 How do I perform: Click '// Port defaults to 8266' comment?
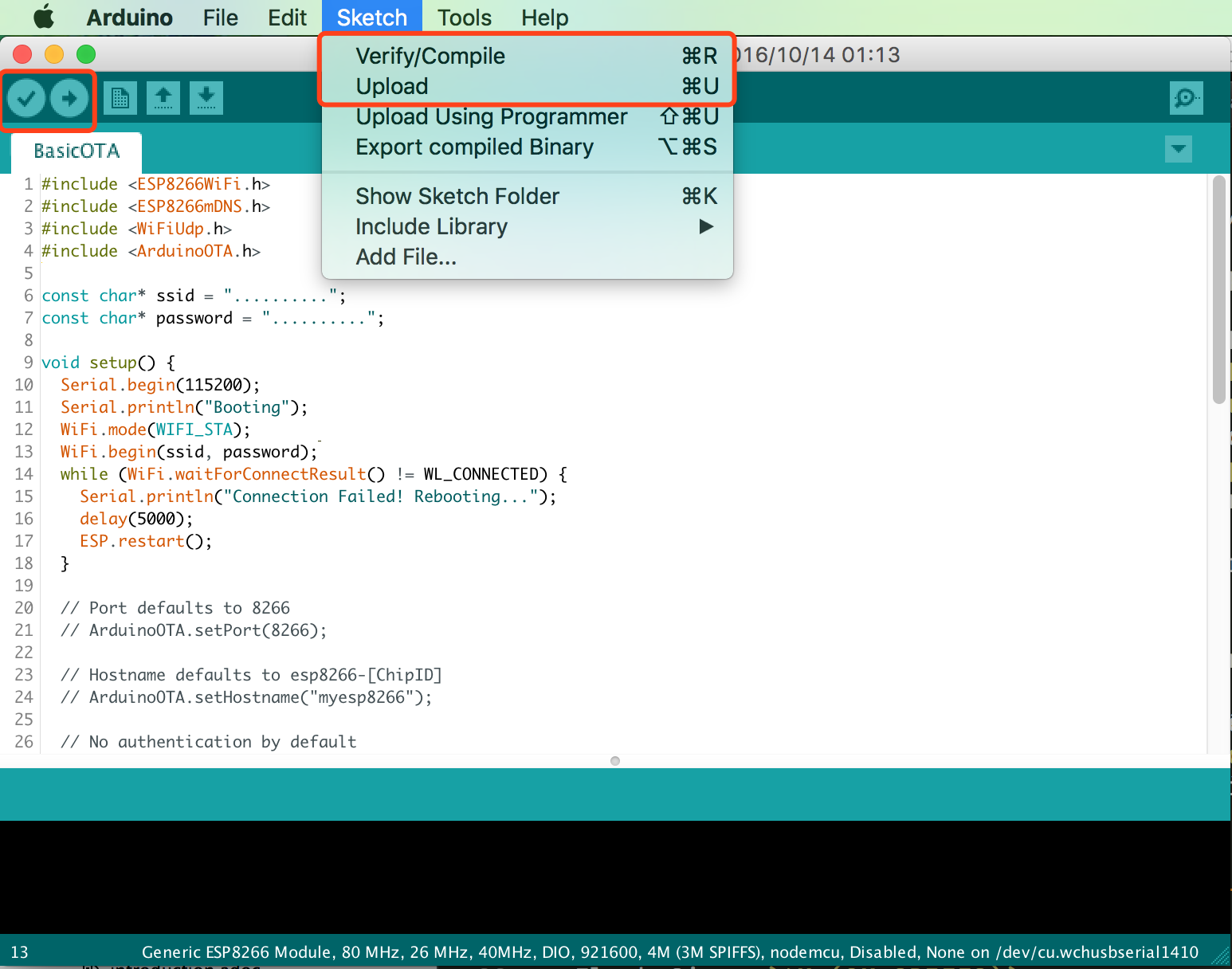[x=175, y=608]
